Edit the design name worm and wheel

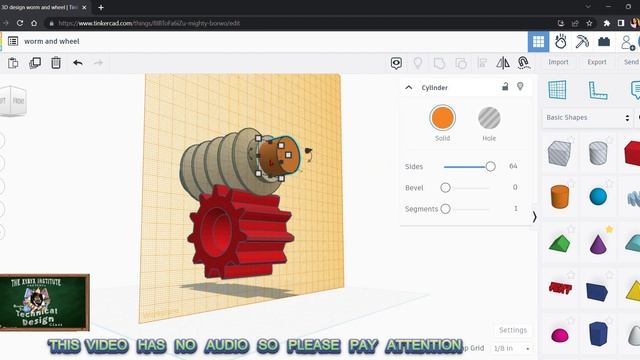[51, 41]
